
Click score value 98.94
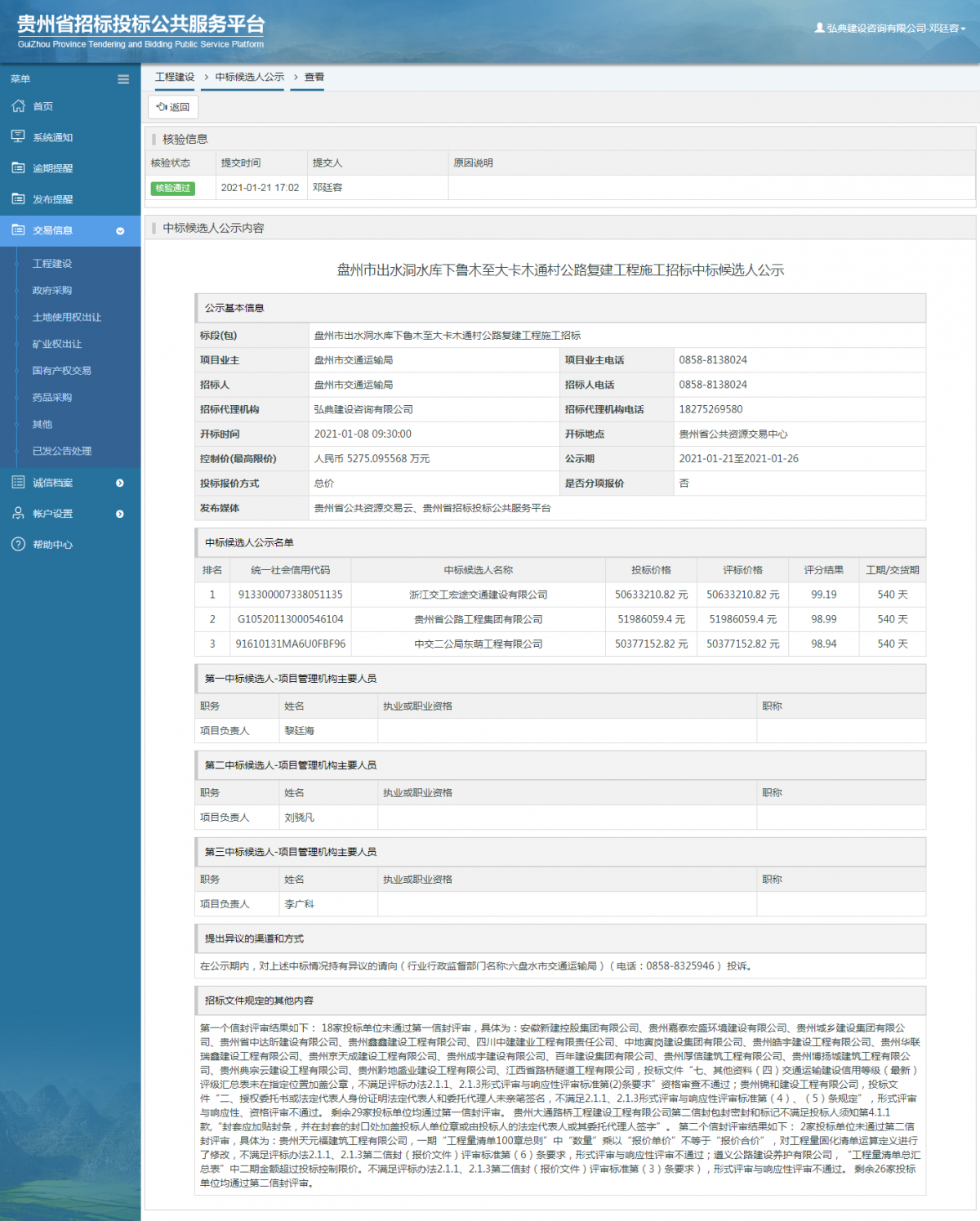pyautogui.click(x=823, y=644)
